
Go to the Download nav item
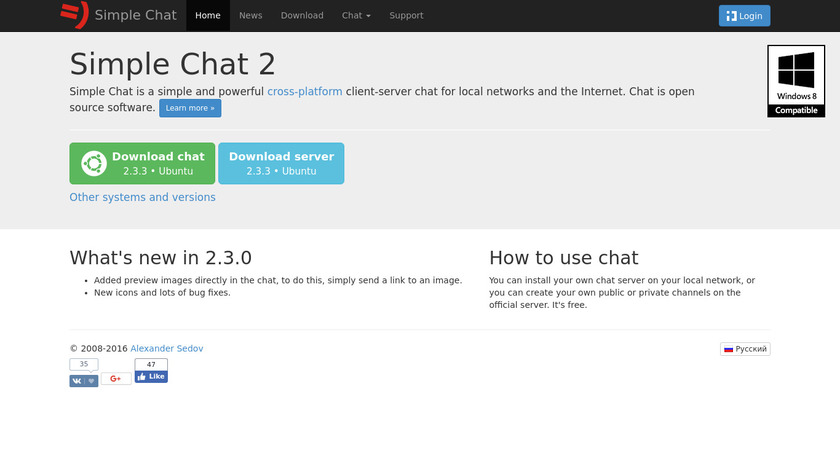click(x=302, y=16)
